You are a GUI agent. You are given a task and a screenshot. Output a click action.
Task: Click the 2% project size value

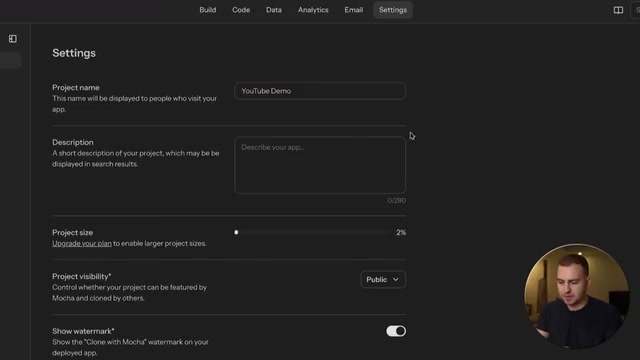click(401, 232)
